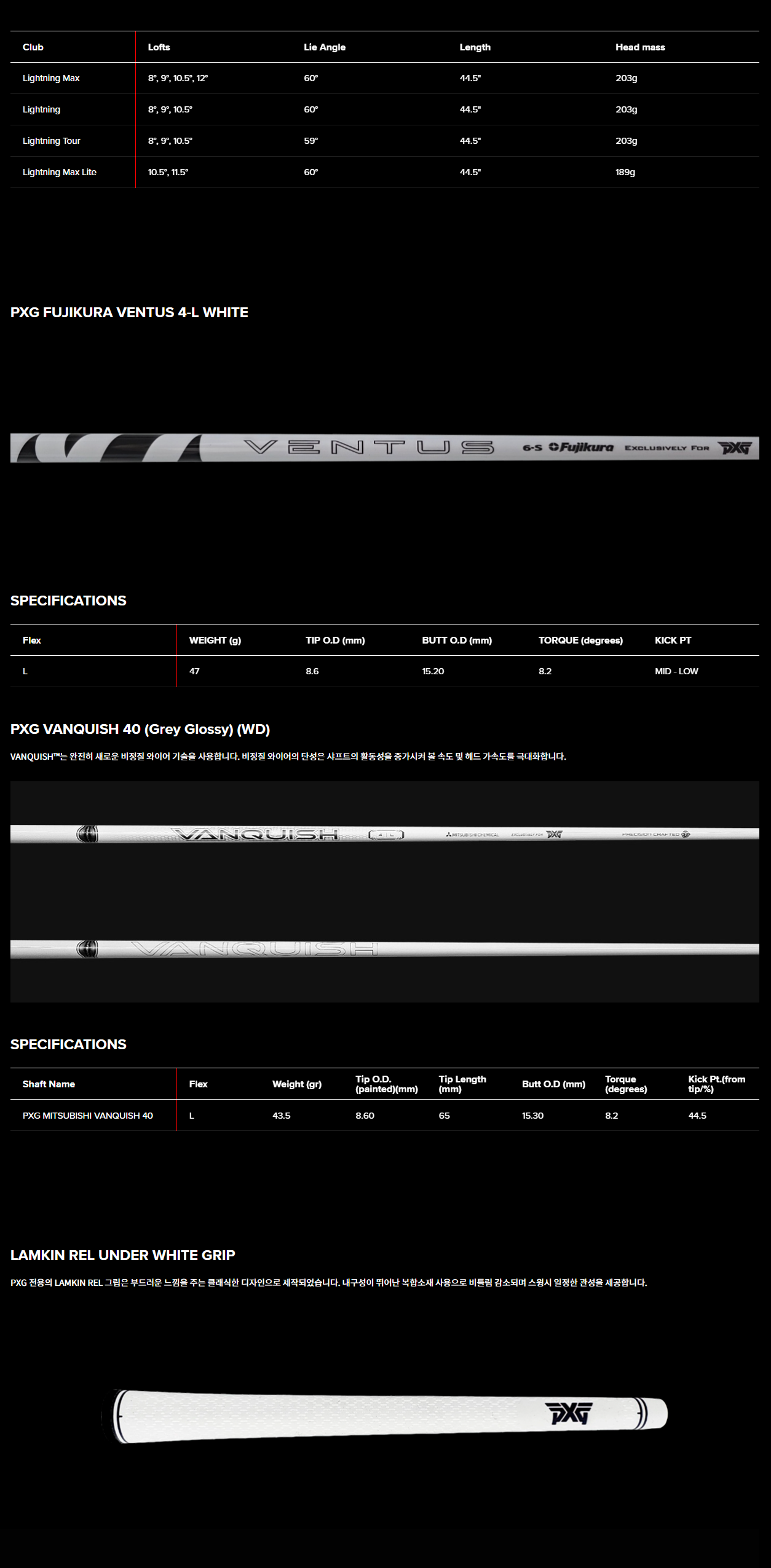Click the '8.60' tip O.D. value
Screen dimensions: 771x1568
(365, 1116)
